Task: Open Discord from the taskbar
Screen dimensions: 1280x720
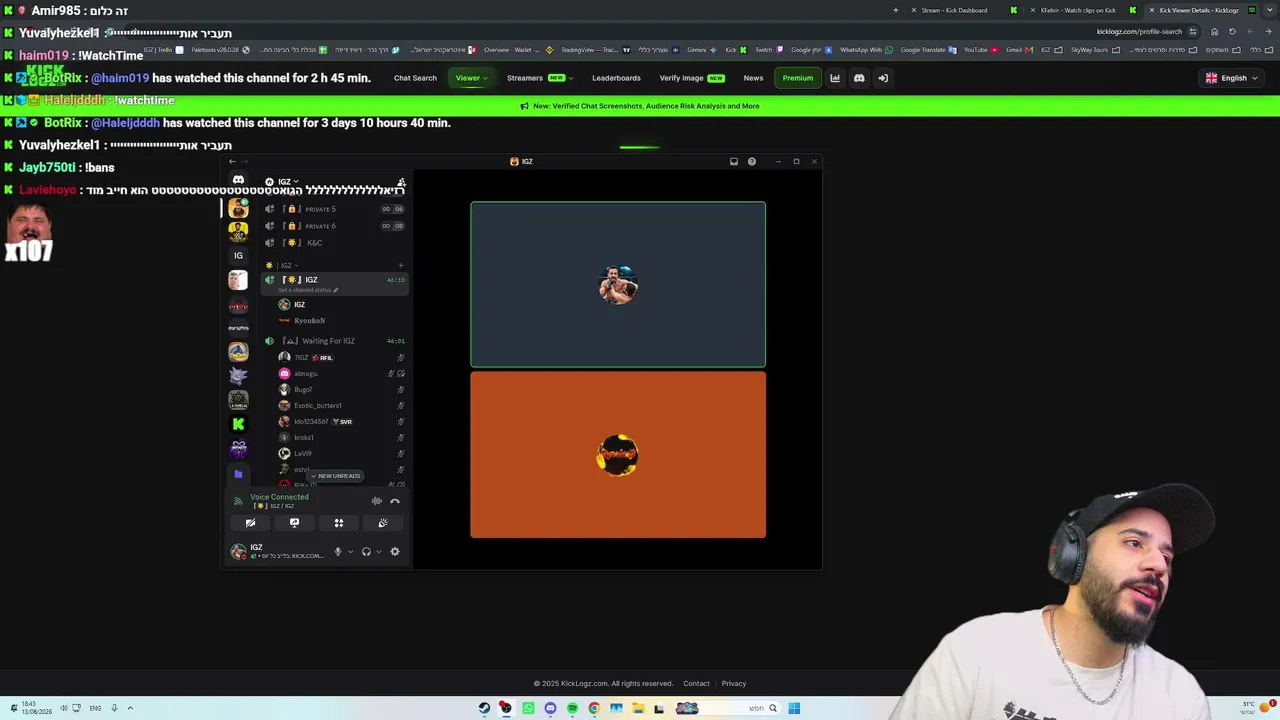Action: [x=550, y=708]
